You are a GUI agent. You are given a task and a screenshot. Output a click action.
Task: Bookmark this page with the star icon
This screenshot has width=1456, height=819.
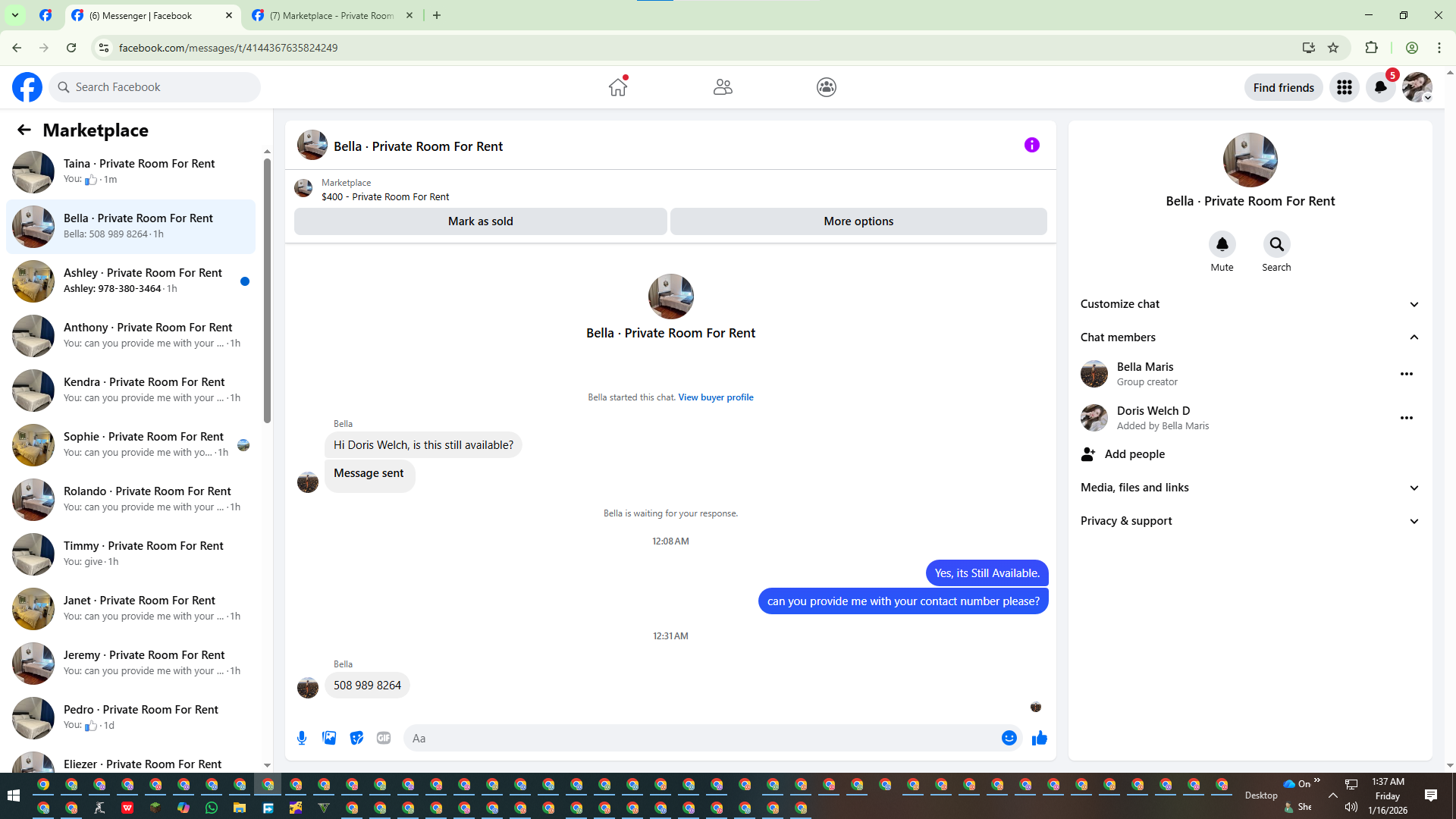1333,48
